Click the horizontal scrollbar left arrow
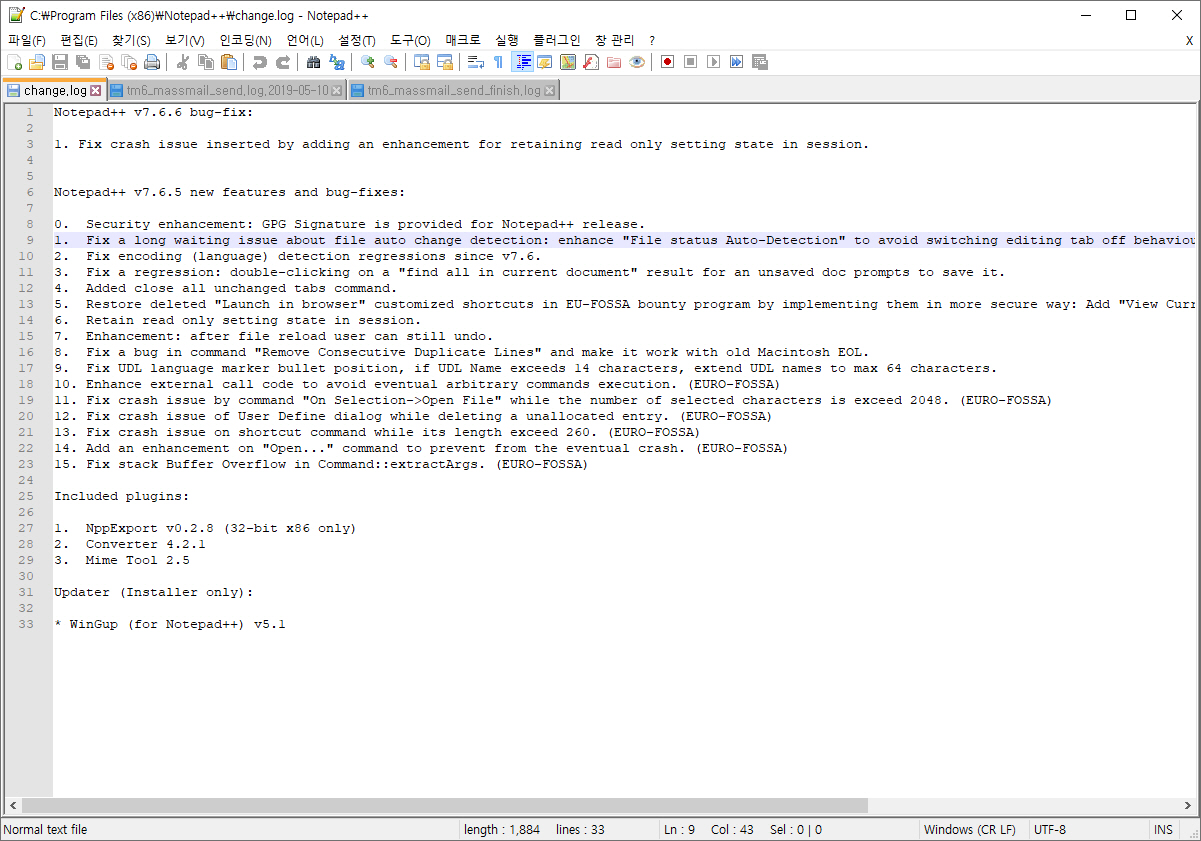Viewport: 1201px width, 841px height. coord(12,805)
